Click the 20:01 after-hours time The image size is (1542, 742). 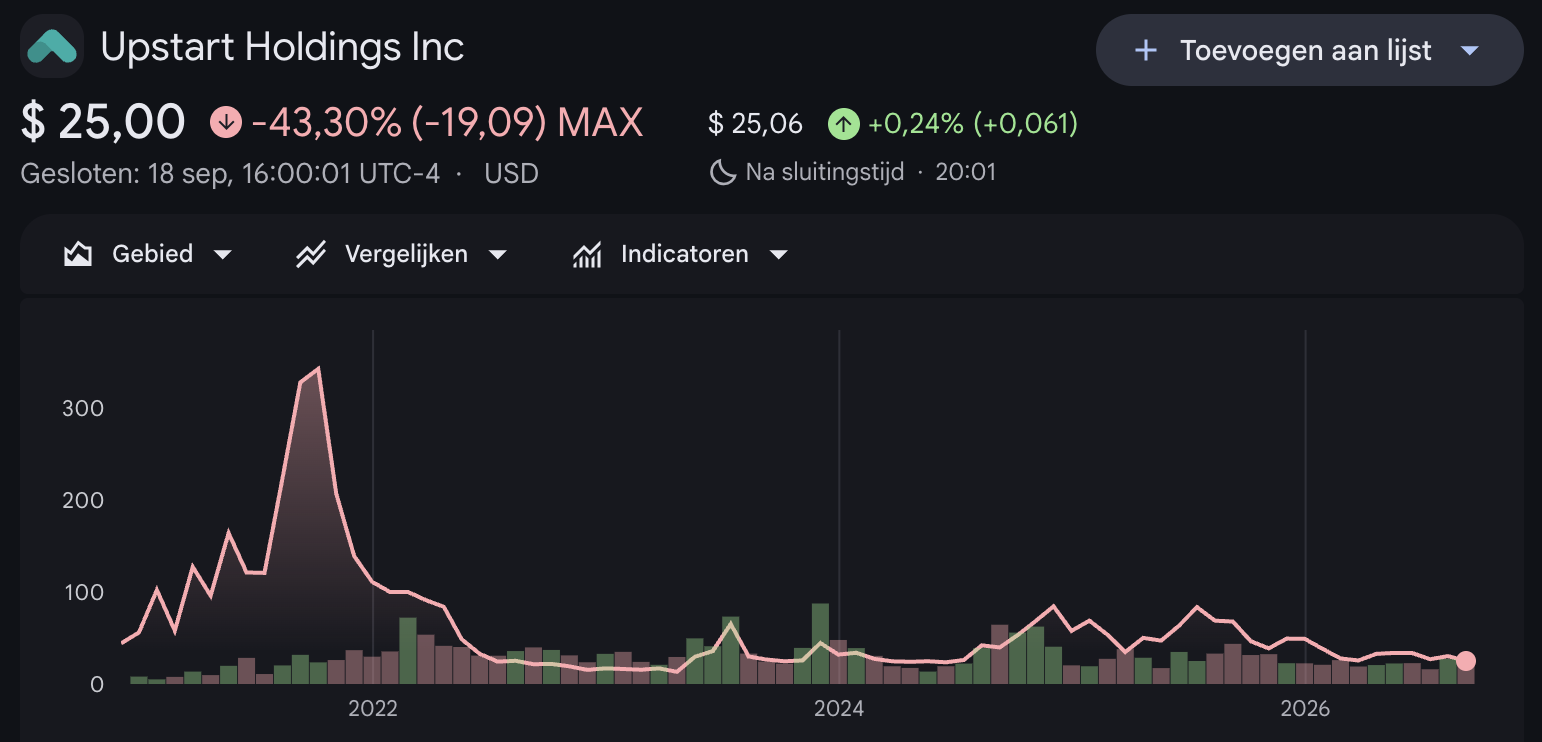tap(966, 172)
